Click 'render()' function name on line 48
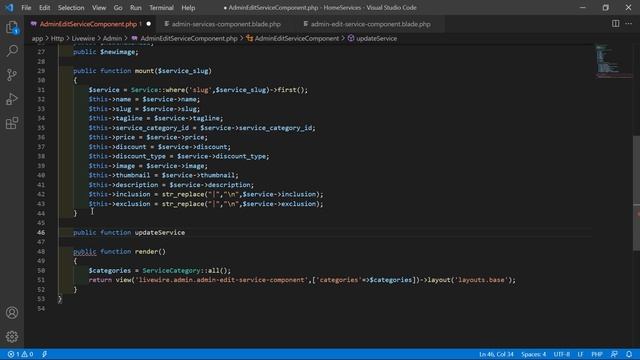Image resolution: width=640 pixels, height=360 pixels. [150, 251]
